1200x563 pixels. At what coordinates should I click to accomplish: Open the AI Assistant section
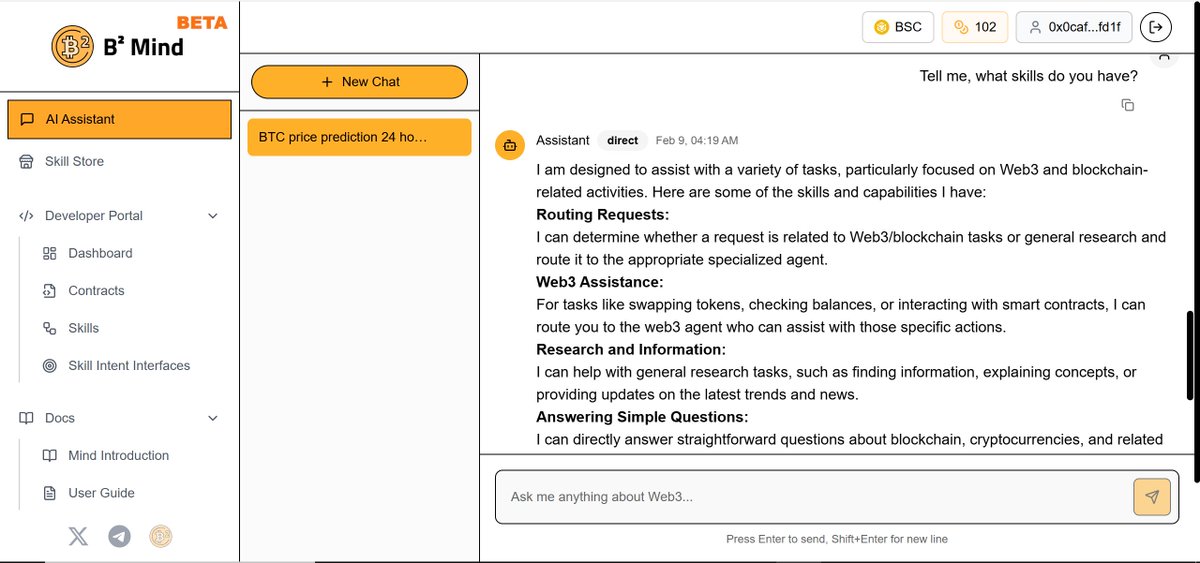point(120,119)
